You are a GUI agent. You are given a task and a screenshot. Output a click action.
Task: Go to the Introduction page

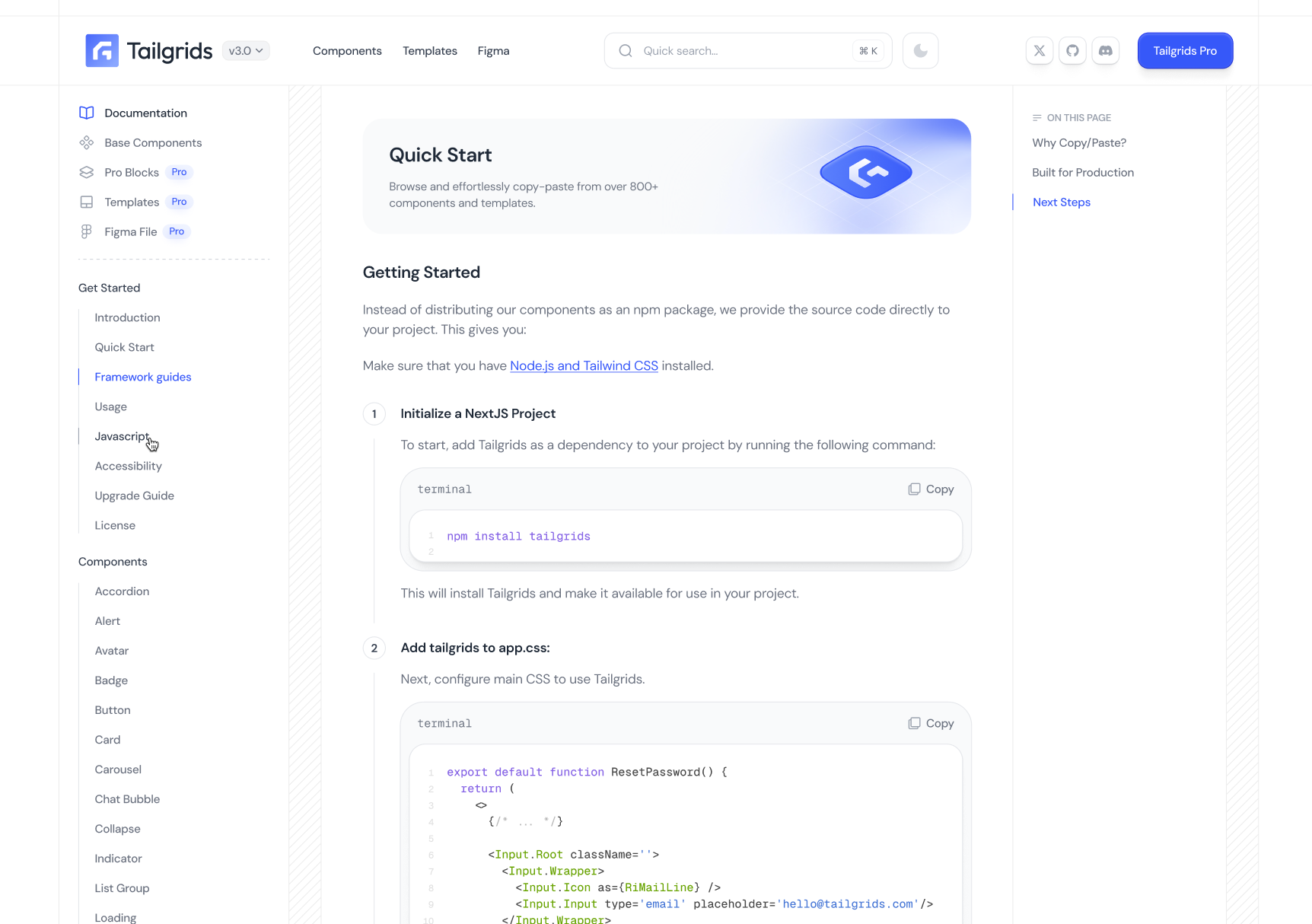[127, 317]
